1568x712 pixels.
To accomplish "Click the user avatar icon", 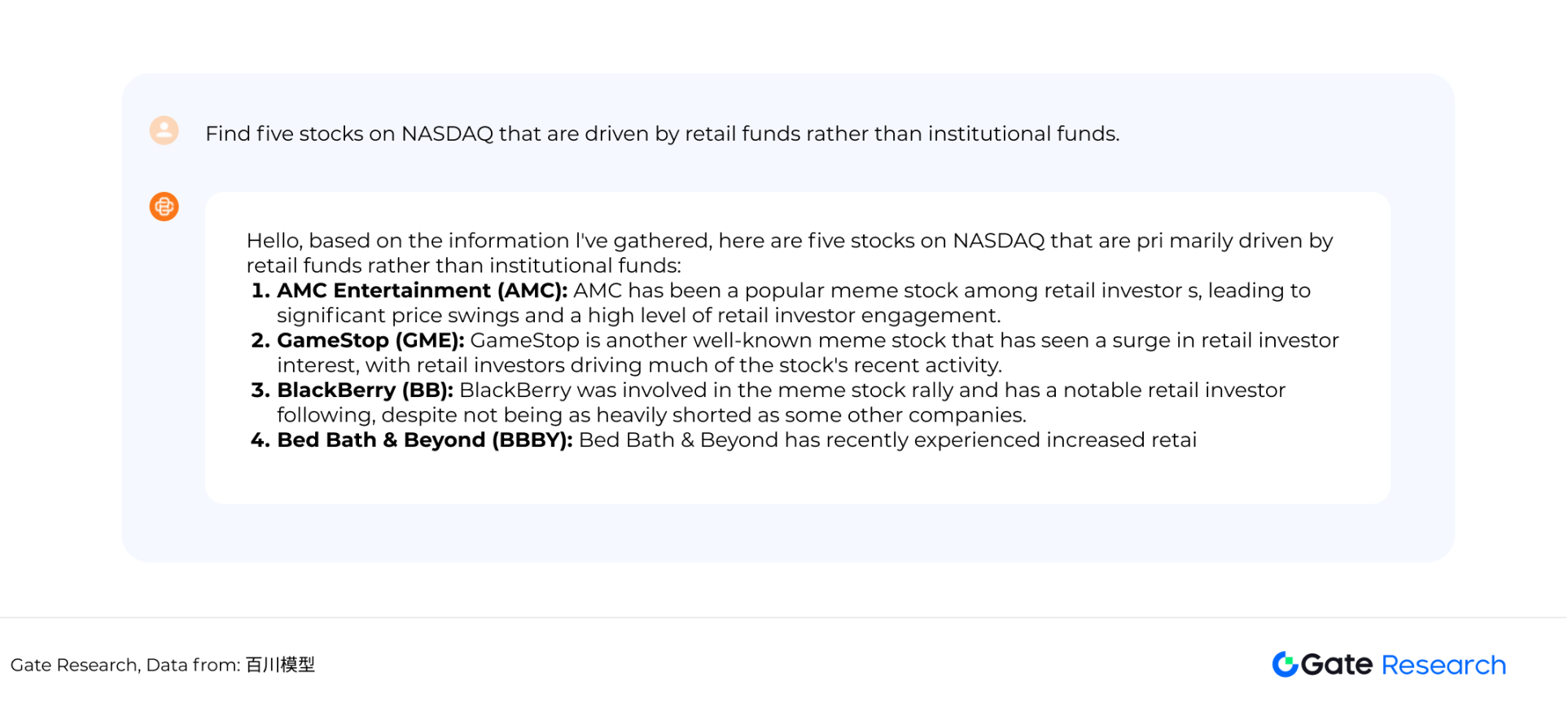I will [x=164, y=130].
